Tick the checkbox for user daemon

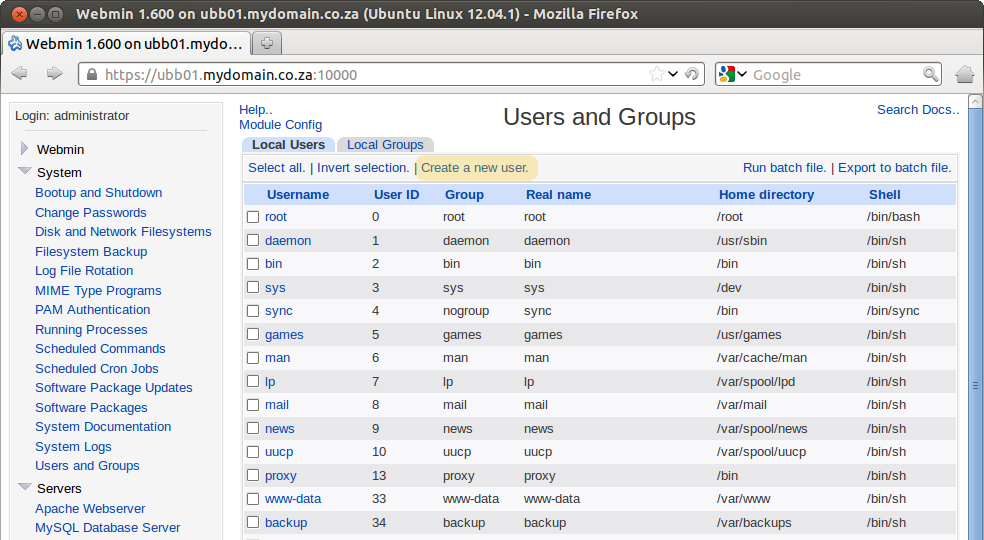coord(253,240)
